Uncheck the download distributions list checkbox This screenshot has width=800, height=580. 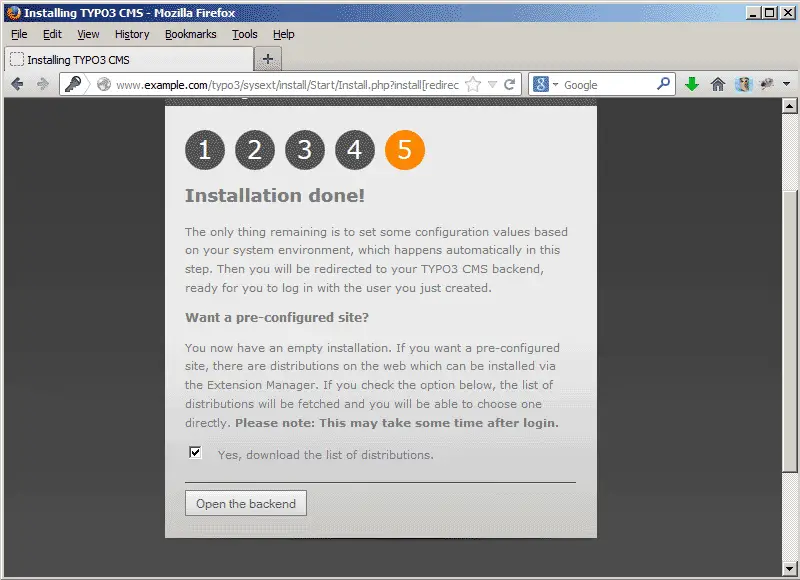click(x=195, y=452)
